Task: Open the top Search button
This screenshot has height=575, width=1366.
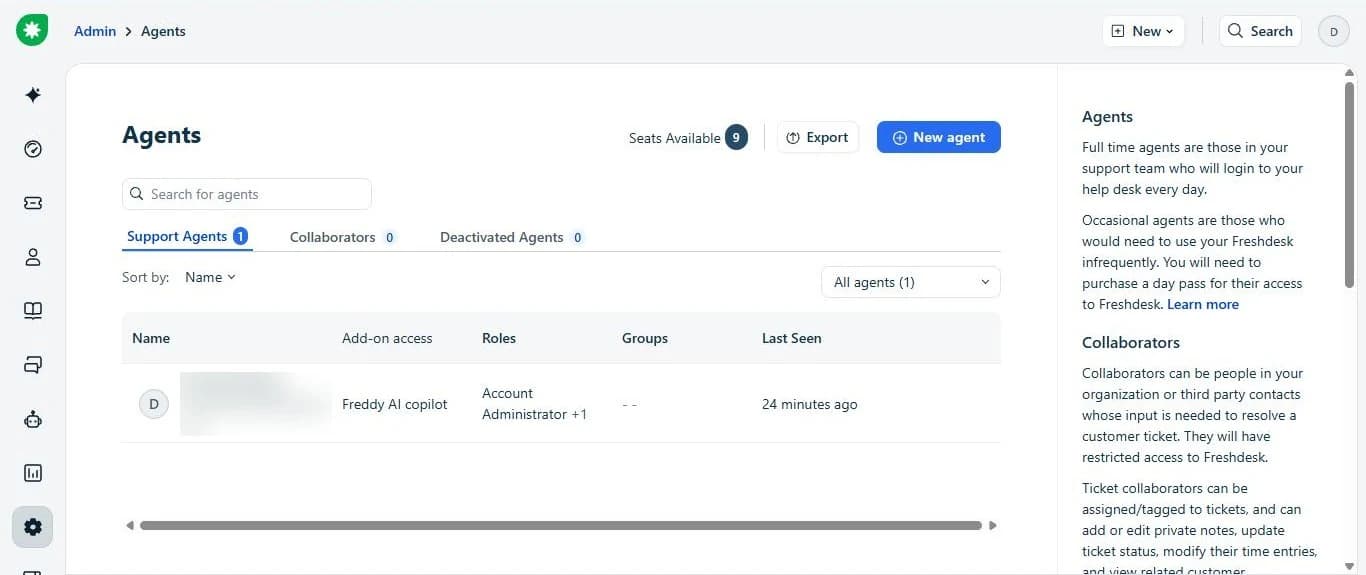Action: pos(1260,31)
